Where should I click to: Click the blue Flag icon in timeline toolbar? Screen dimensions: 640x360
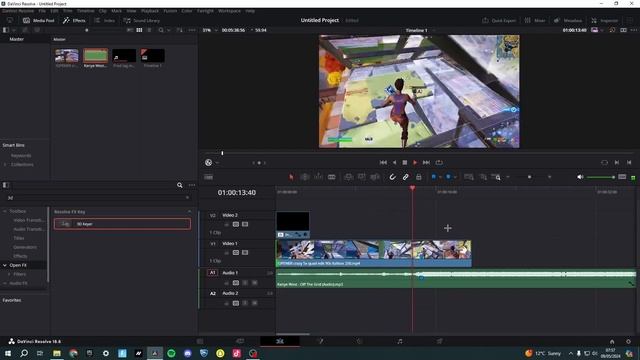point(433,177)
